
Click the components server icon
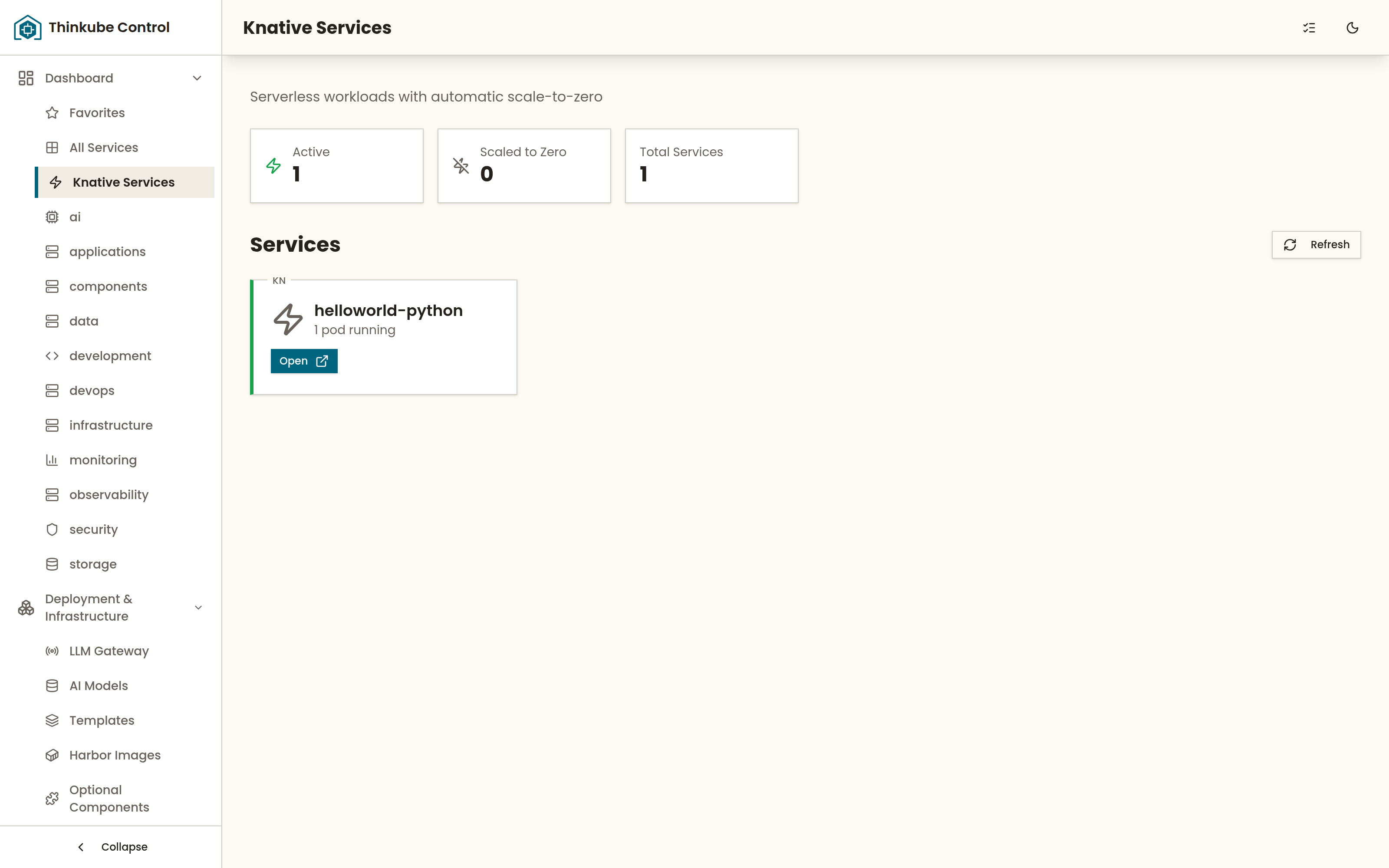click(x=52, y=286)
